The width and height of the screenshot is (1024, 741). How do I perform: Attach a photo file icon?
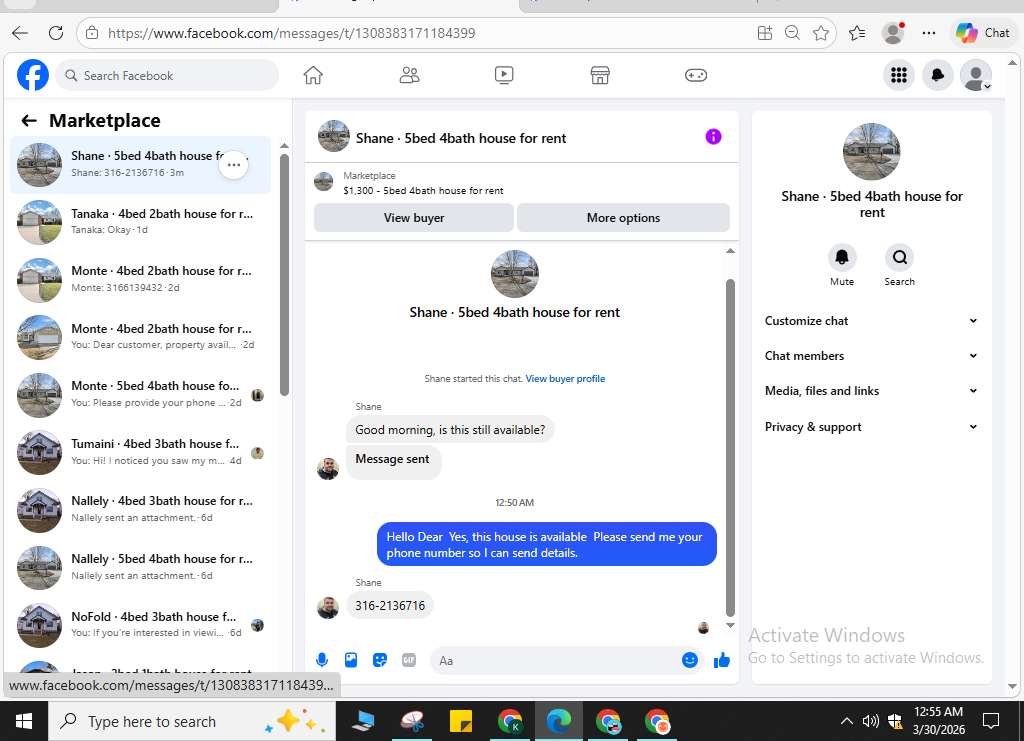(351, 660)
